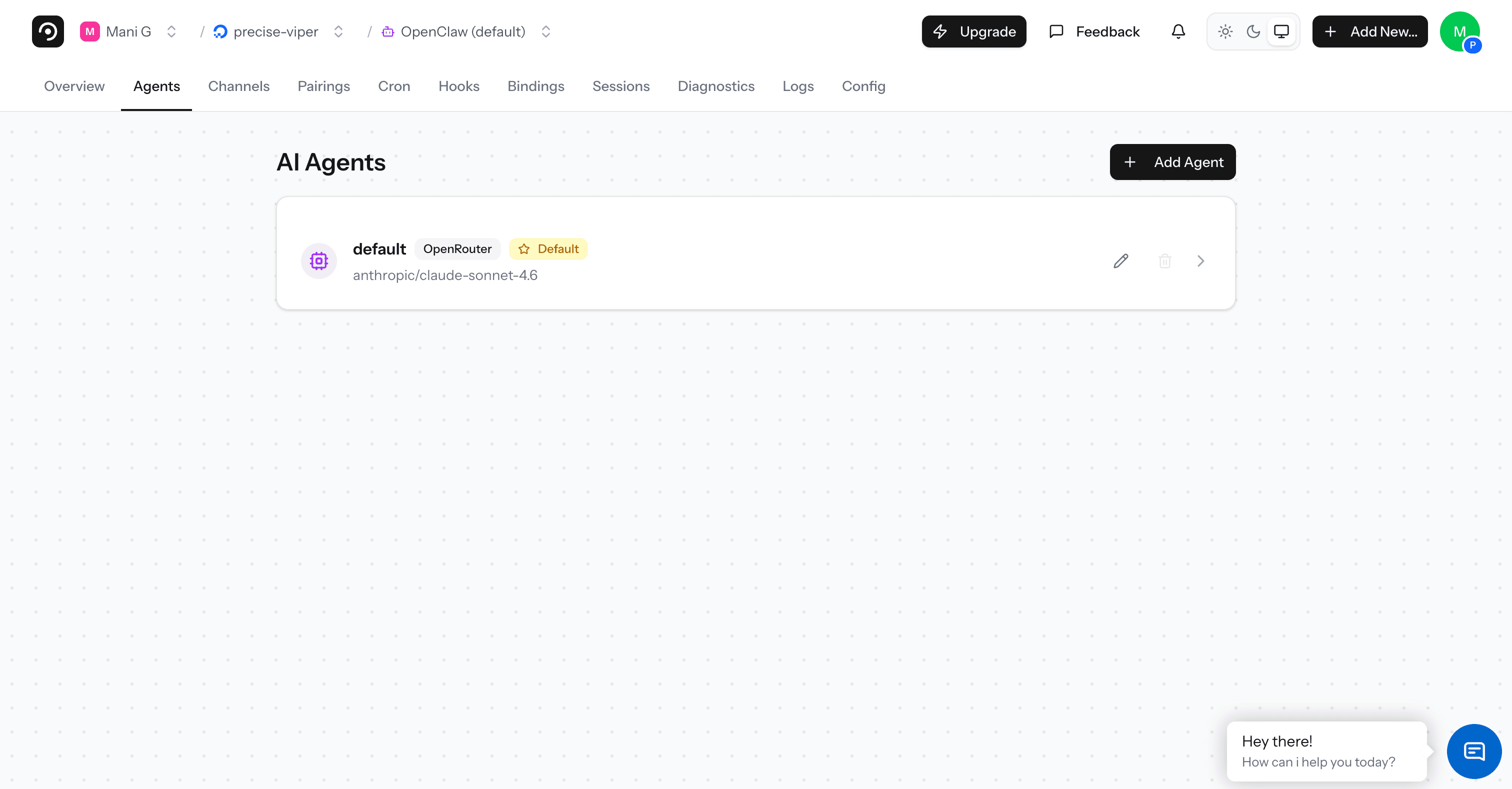Open the precise-viper project switcher
This screenshot has height=789, width=1512.
click(337, 31)
